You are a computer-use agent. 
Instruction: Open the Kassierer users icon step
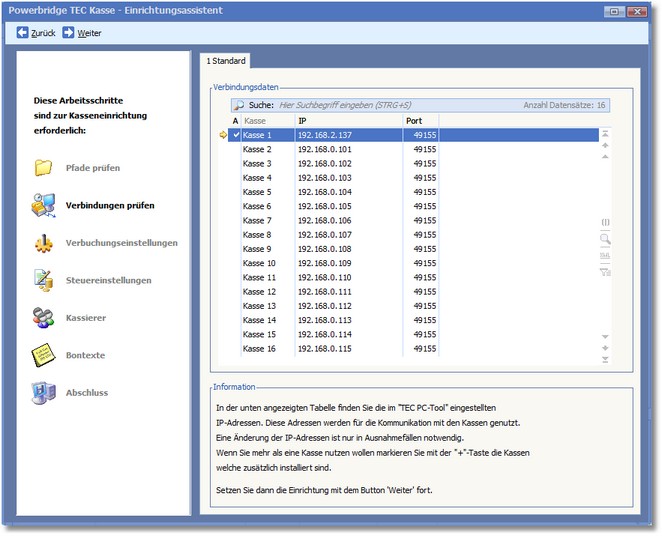tap(43, 318)
